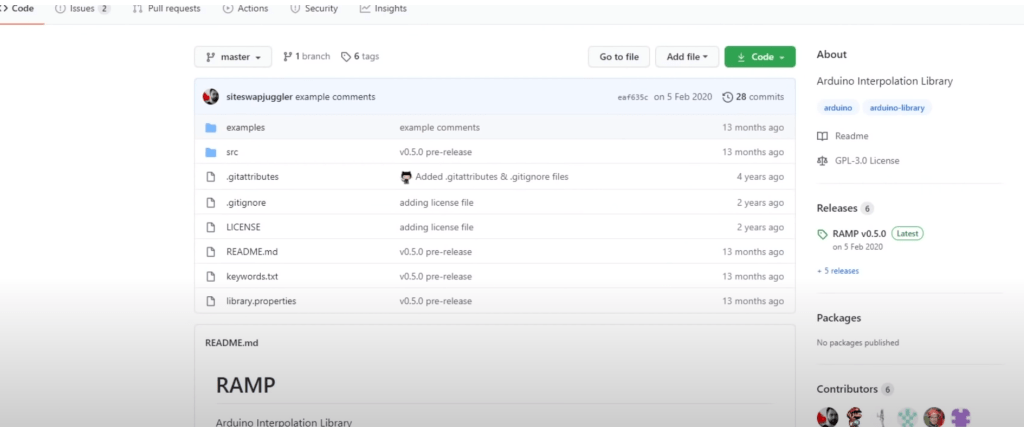Open the '+ 5 releases' link
The height and width of the screenshot is (427, 1024).
coord(838,271)
